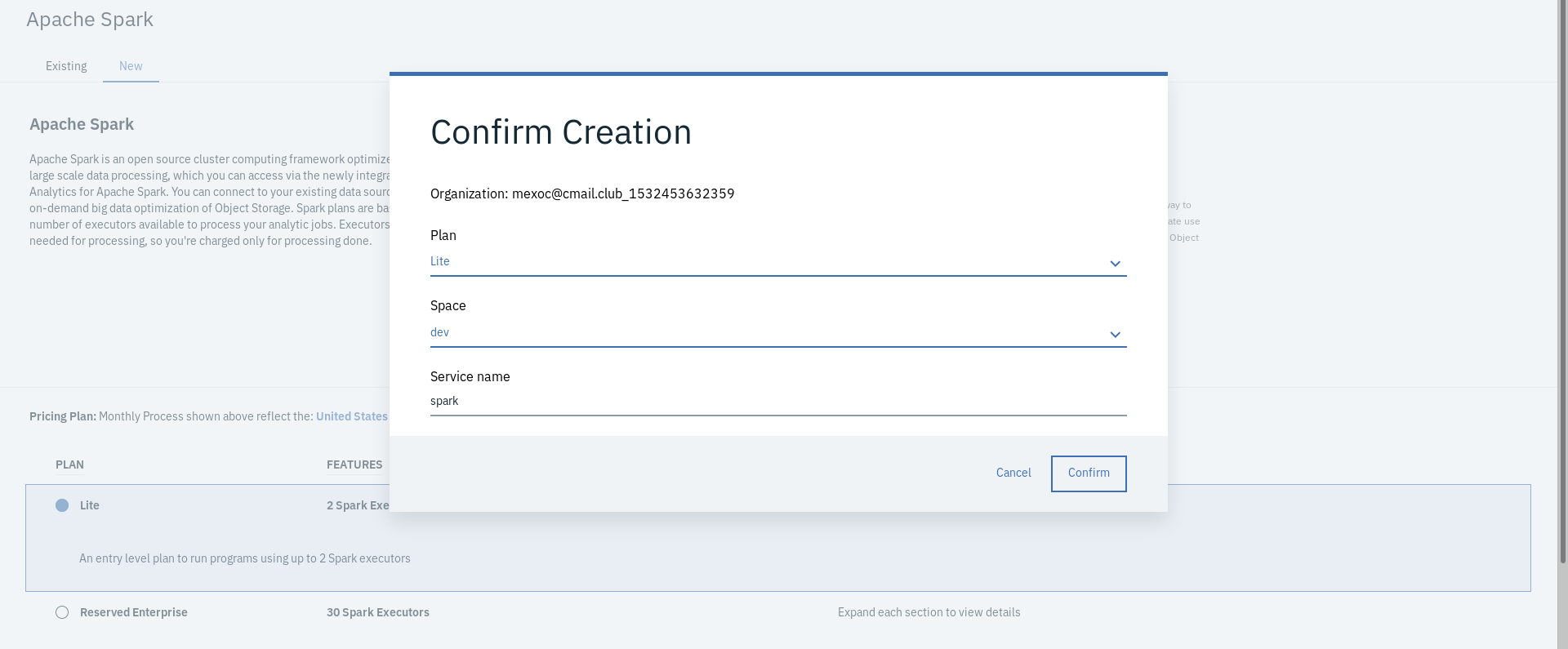This screenshot has width=1568, height=649.
Task: Click the Apache Spark section heading
Action: point(82,124)
